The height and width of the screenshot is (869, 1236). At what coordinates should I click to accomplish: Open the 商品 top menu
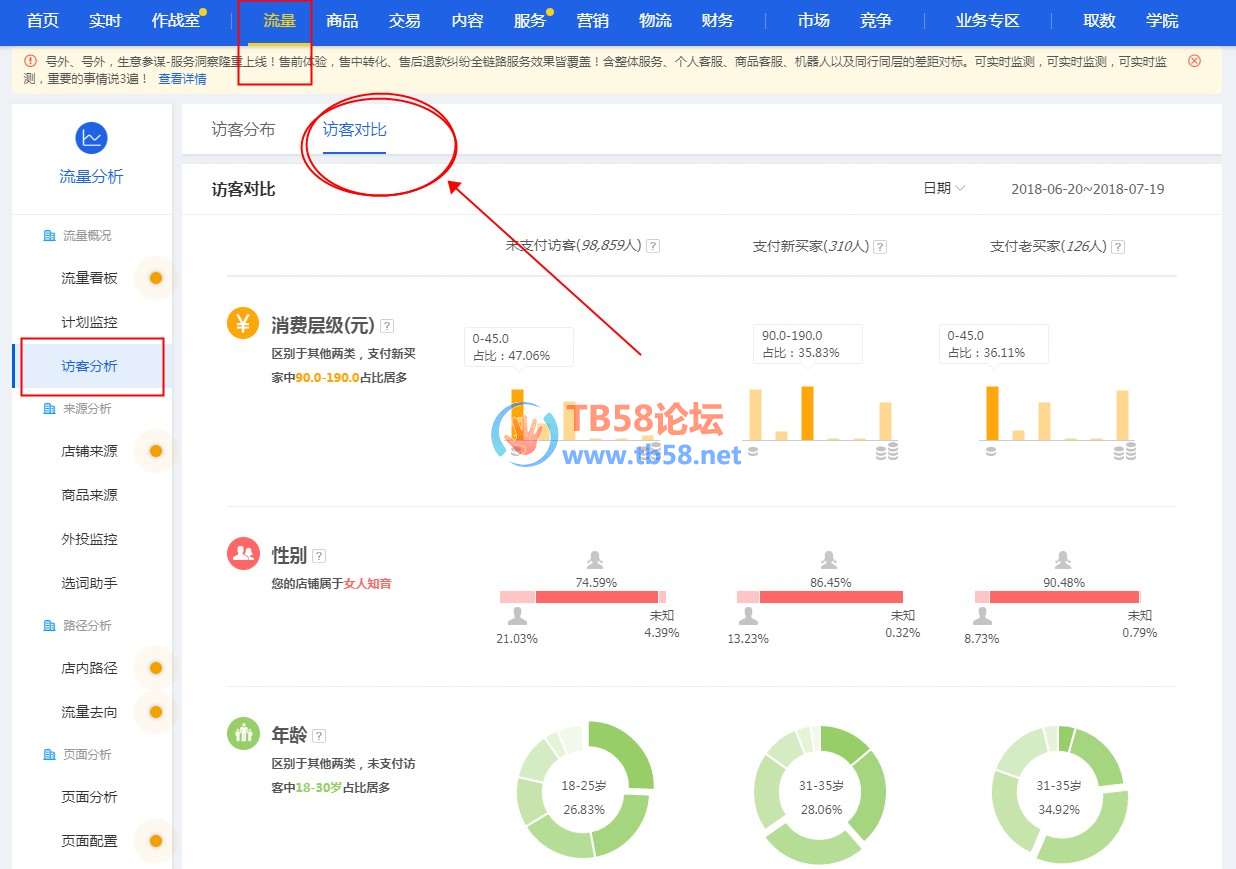click(342, 21)
